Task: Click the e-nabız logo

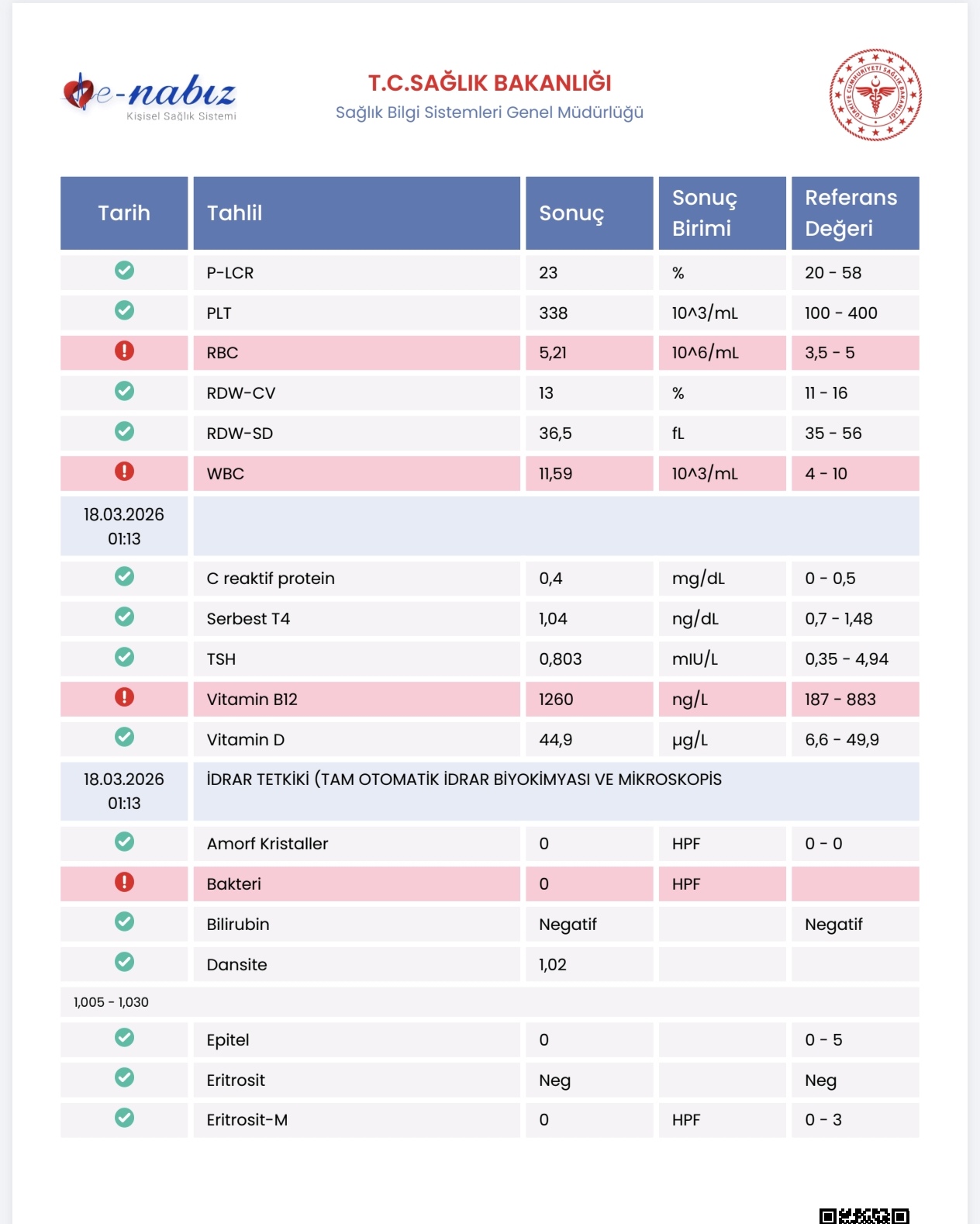Action: [x=149, y=96]
